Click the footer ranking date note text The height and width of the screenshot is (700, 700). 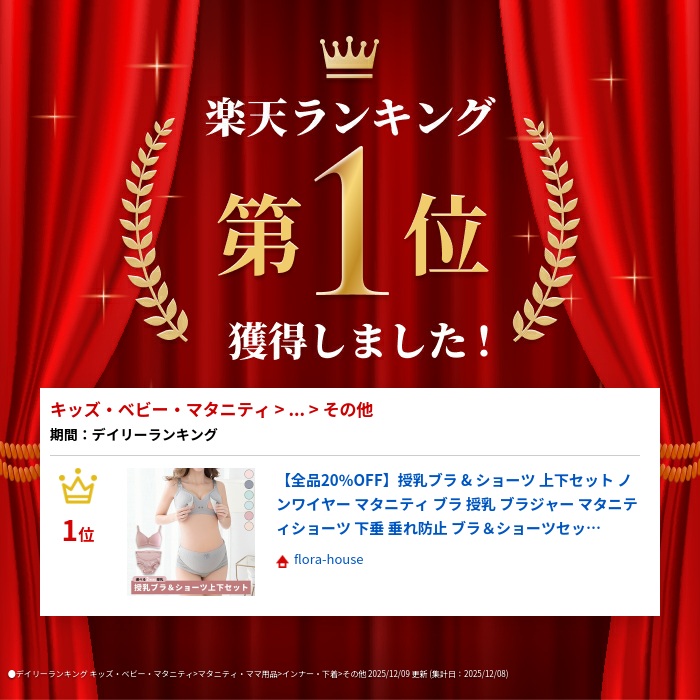click(x=258, y=674)
